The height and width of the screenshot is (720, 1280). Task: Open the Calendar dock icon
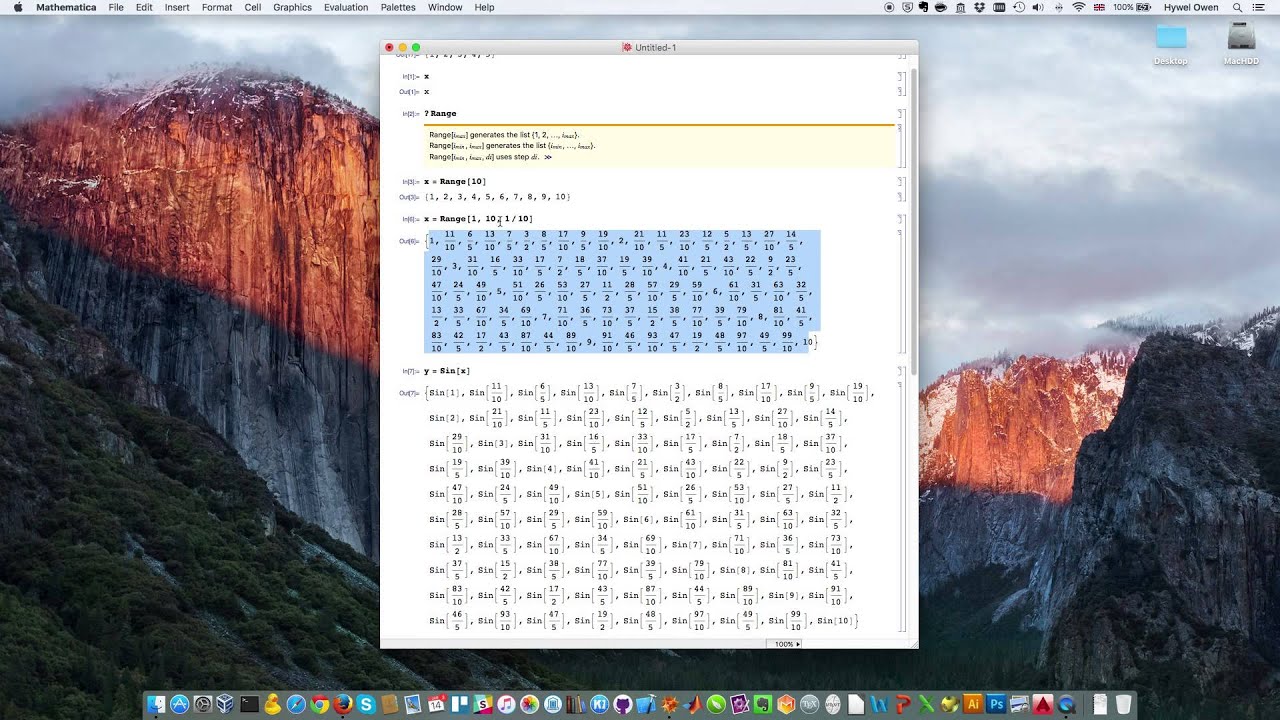pos(436,705)
